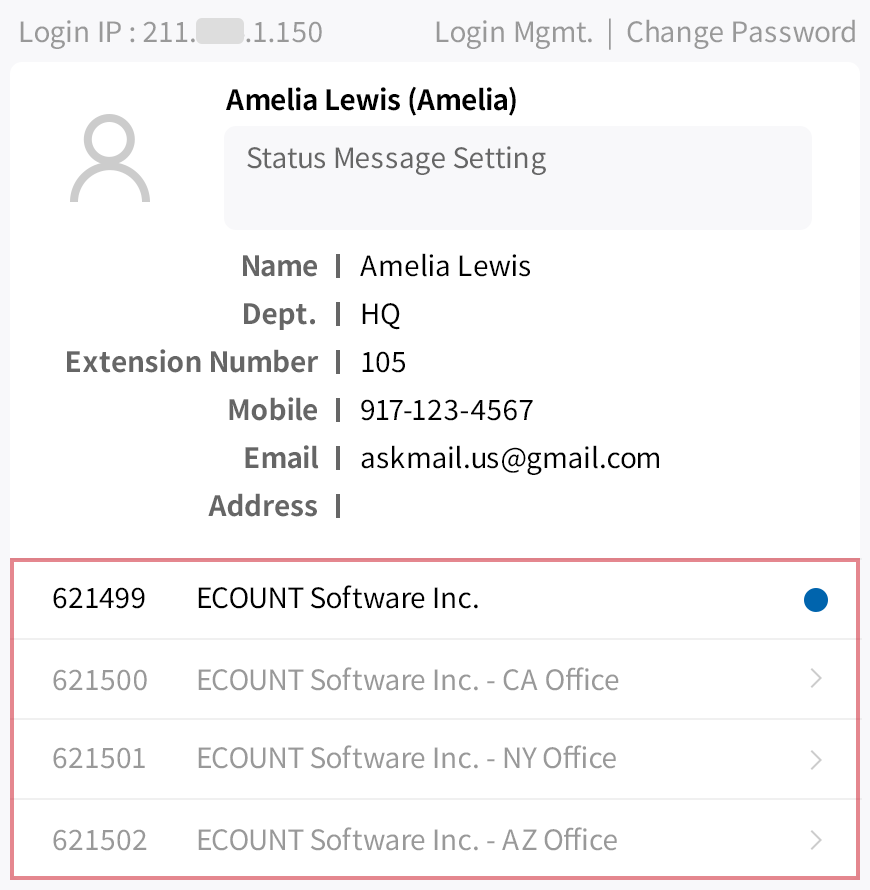Click the mobile number 917-123-4567
Image resolution: width=870 pixels, height=890 pixels.
[x=447, y=410]
